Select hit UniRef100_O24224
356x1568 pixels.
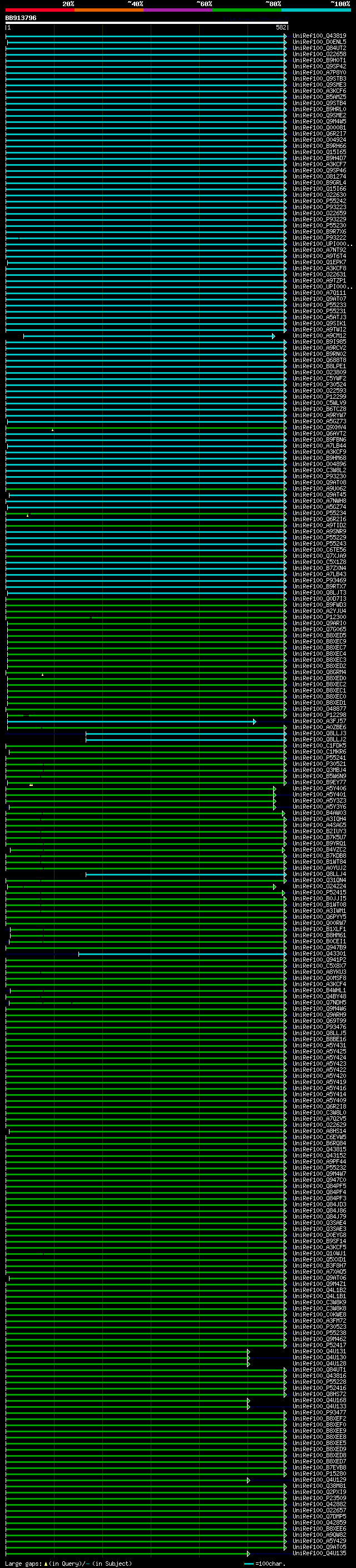coord(319,887)
